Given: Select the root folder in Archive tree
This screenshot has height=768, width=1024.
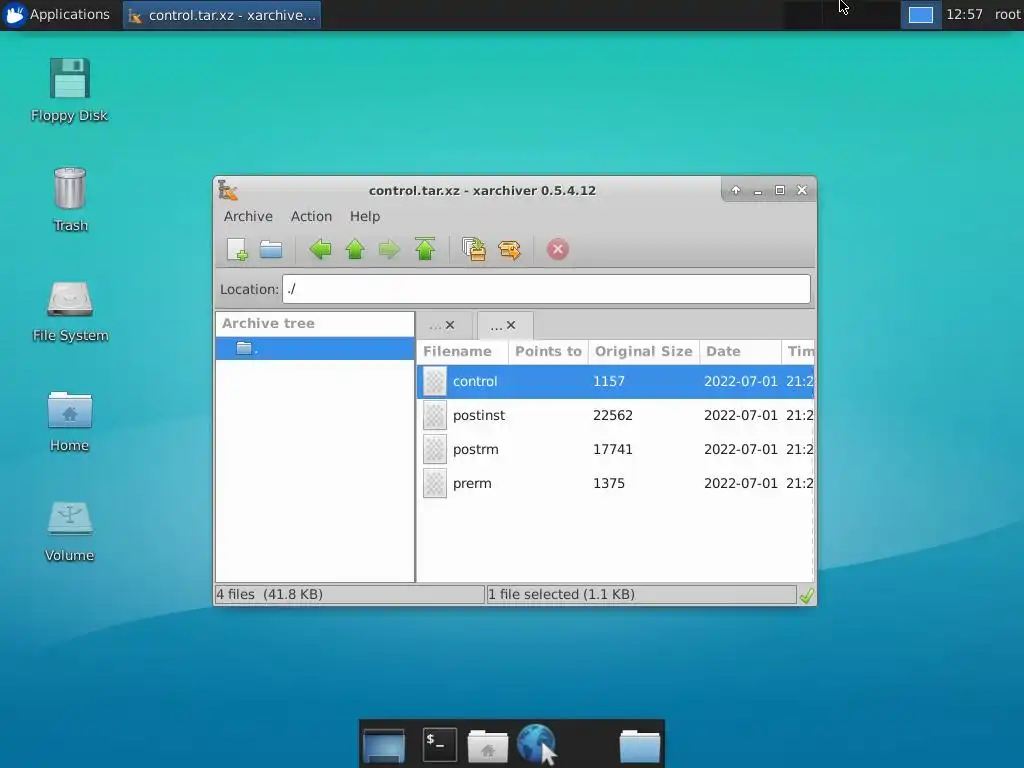Looking at the screenshot, I should 315,349.
